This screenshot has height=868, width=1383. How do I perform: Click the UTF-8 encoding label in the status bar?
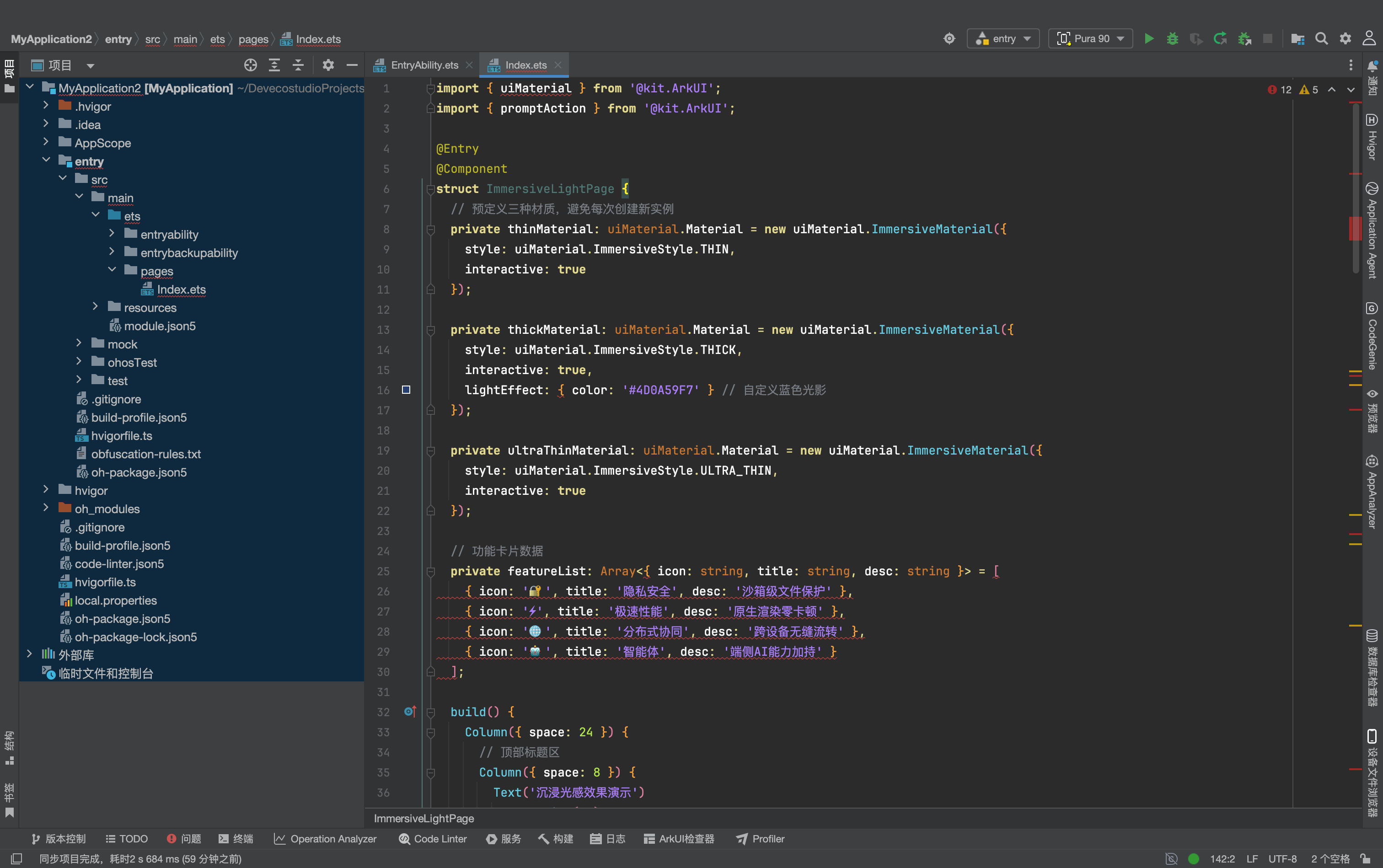click(1282, 859)
